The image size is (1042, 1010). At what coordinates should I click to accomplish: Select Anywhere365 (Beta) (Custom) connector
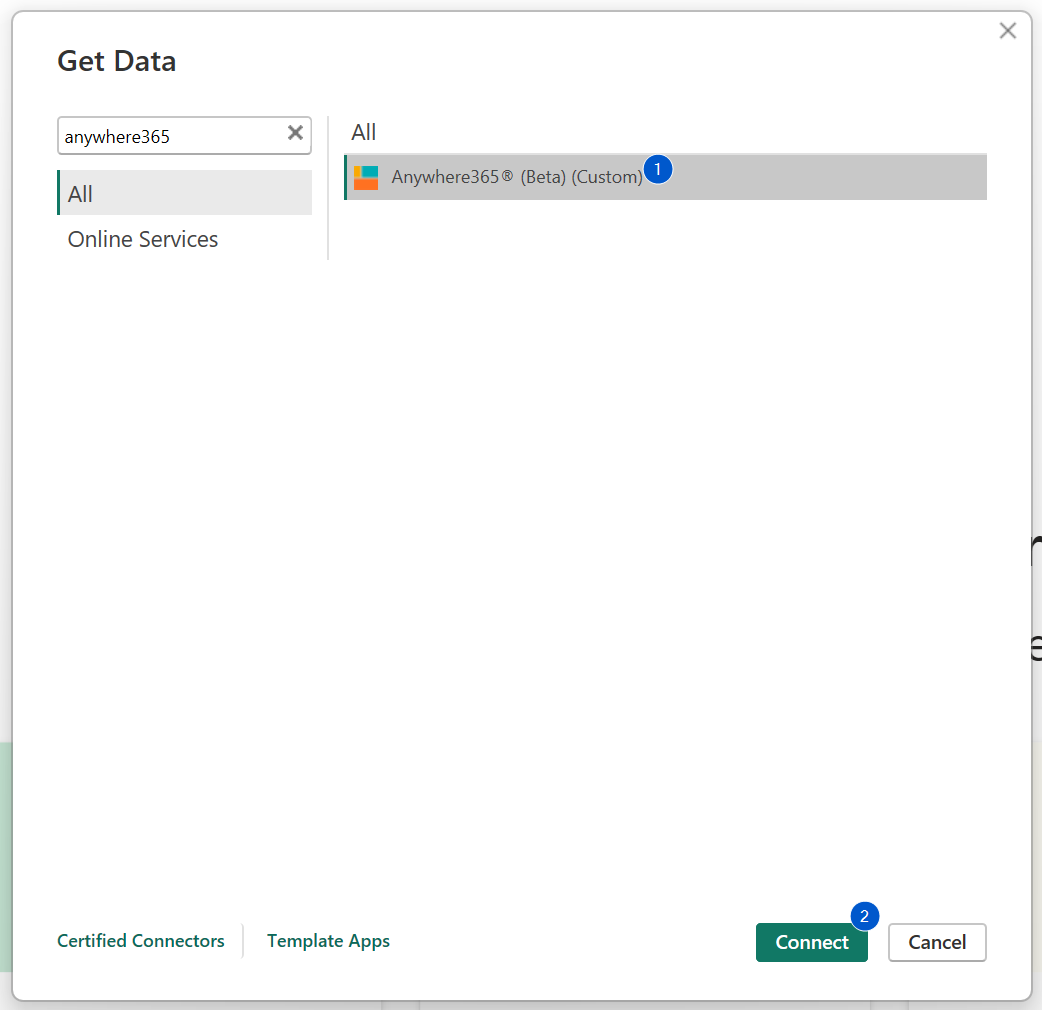665,177
